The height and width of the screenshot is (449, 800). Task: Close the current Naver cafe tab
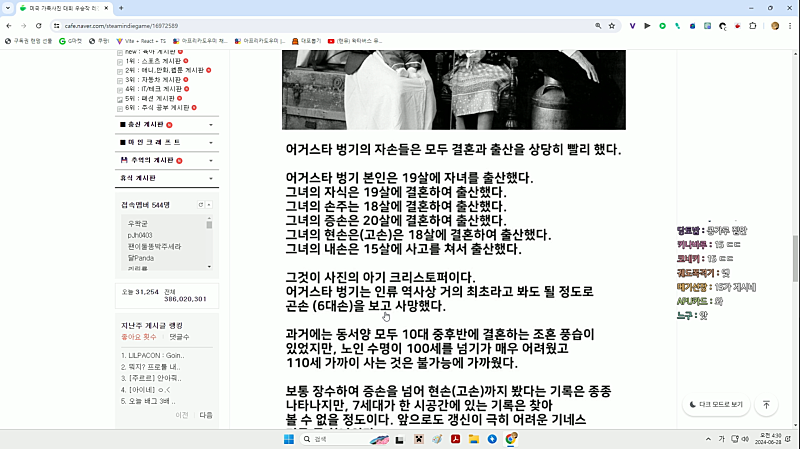(106, 8)
